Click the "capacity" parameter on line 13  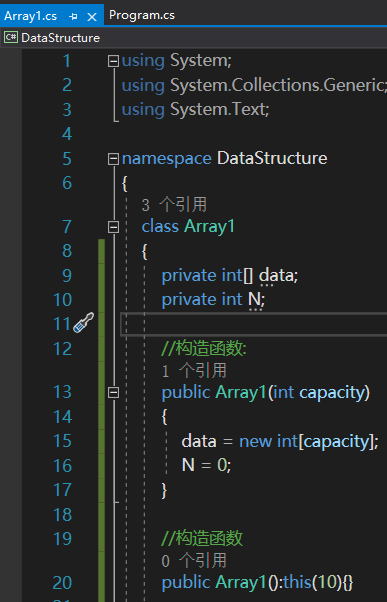tap(331, 393)
